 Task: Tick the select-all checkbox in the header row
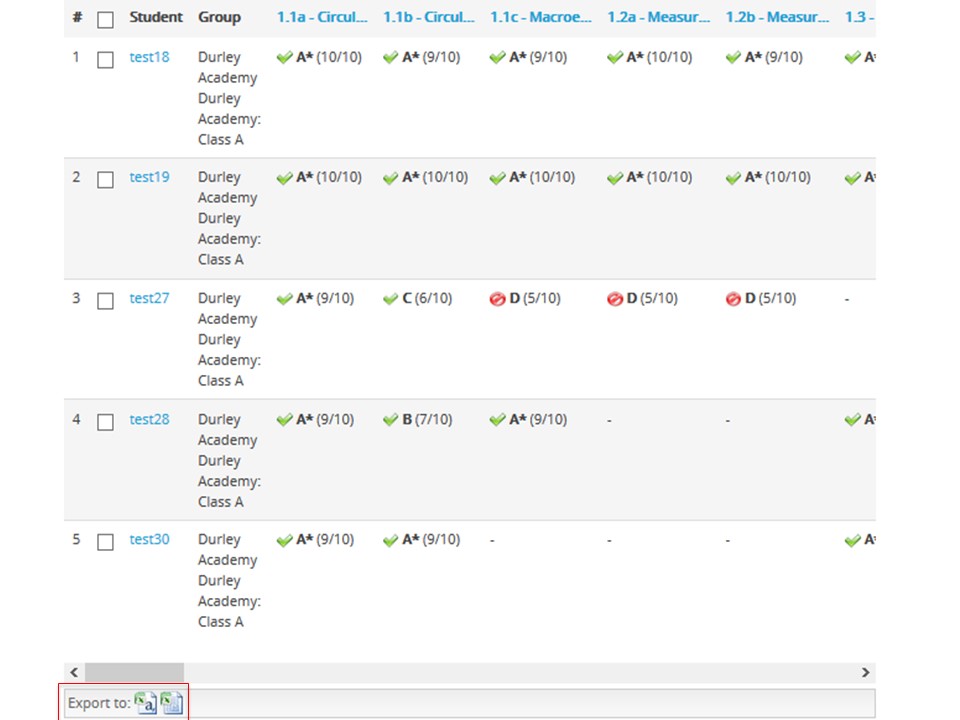pyautogui.click(x=106, y=19)
